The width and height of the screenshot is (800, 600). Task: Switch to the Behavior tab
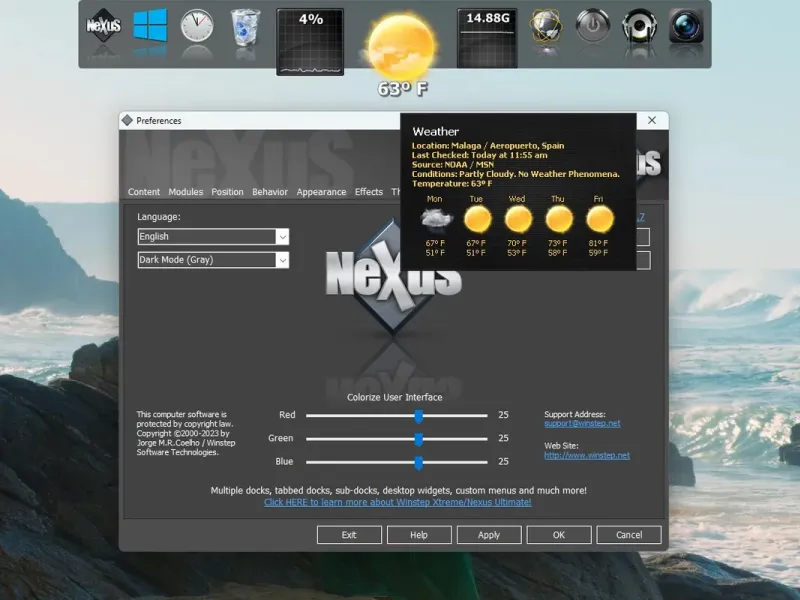(270, 192)
